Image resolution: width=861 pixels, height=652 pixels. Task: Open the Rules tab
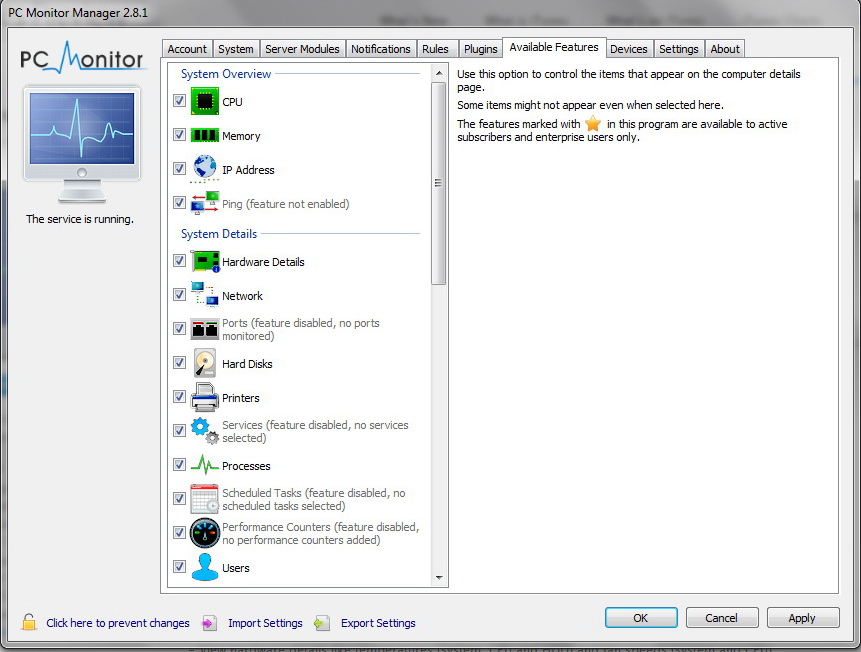(435, 49)
